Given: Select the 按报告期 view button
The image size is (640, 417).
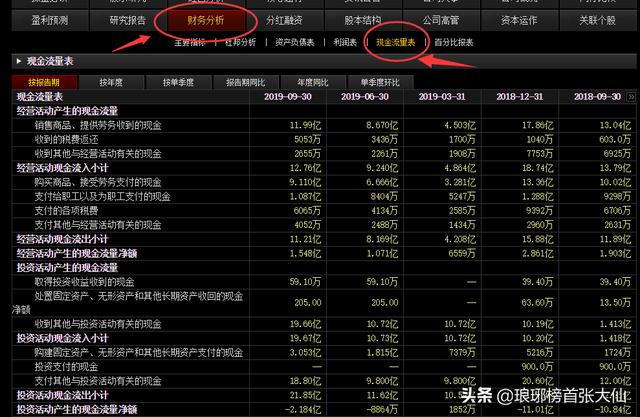Looking at the screenshot, I should click(44, 82).
